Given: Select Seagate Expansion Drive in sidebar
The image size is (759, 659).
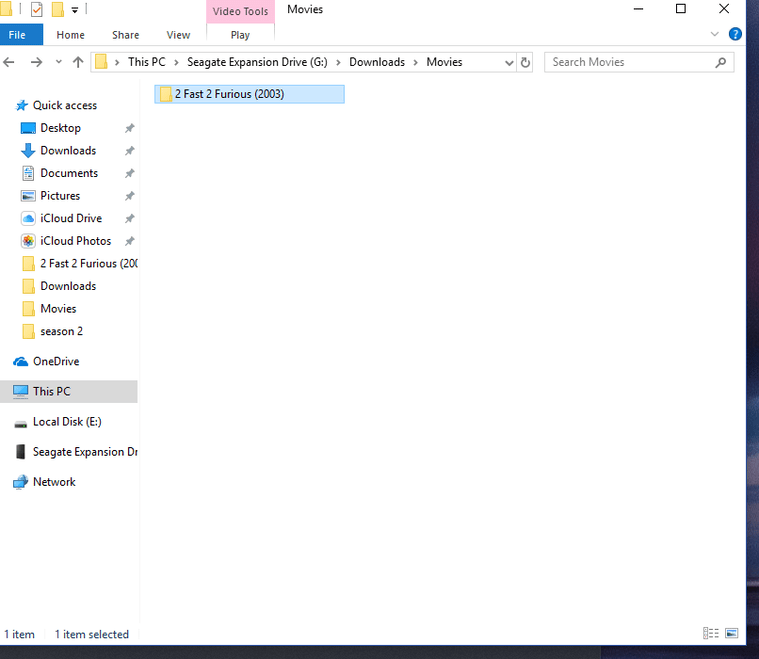Looking at the screenshot, I should coord(85,452).
